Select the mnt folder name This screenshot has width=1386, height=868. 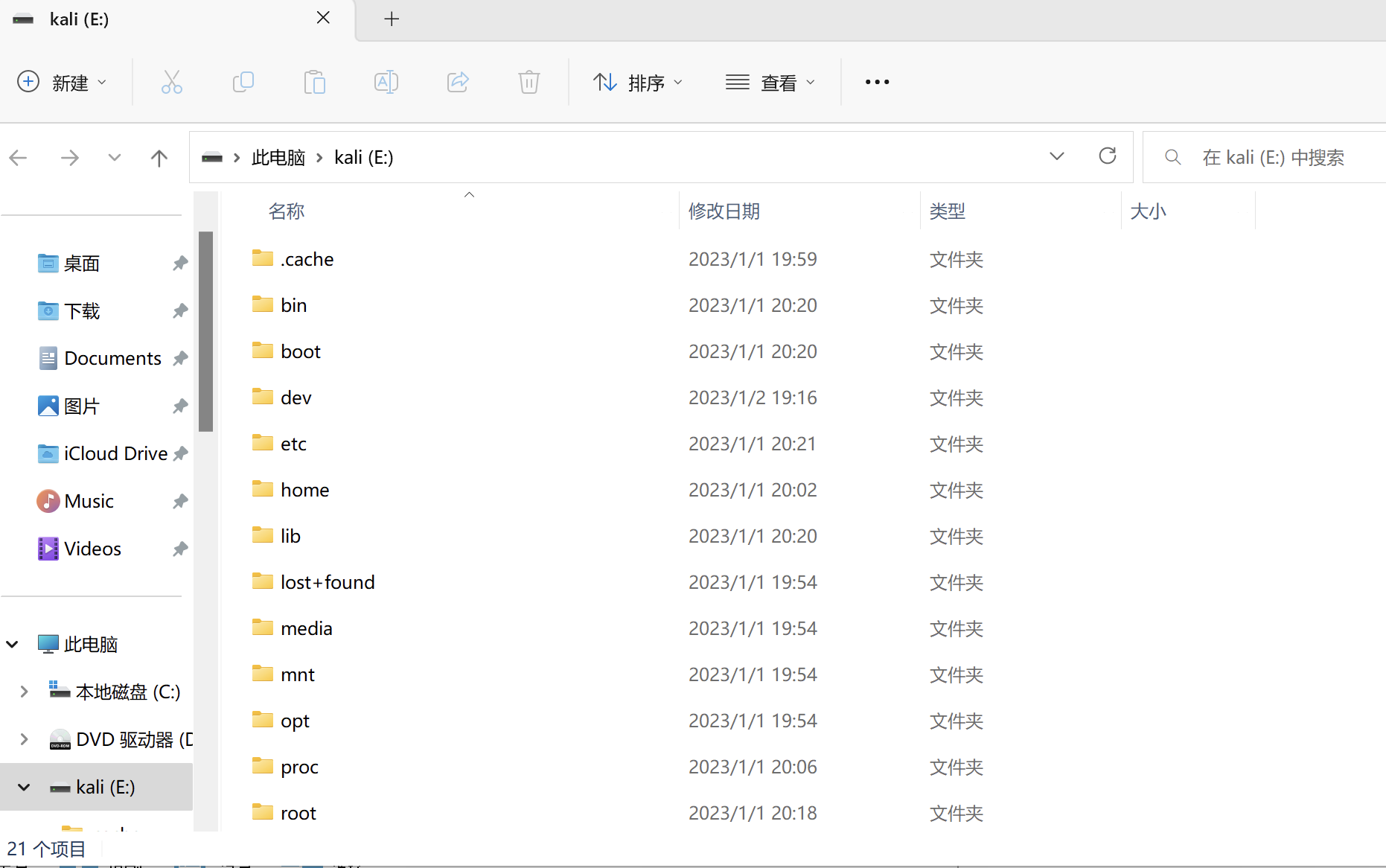pos(298,674)
